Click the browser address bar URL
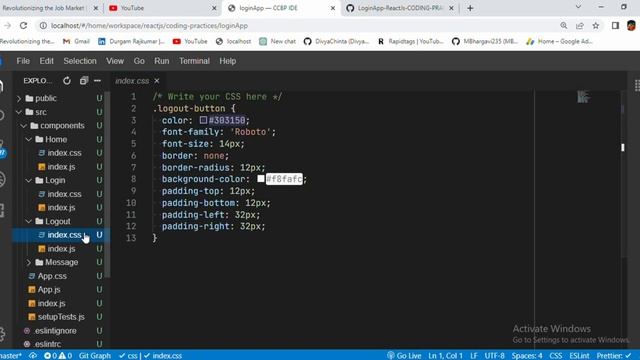This screenshot has width=640, height=360. 149,25
